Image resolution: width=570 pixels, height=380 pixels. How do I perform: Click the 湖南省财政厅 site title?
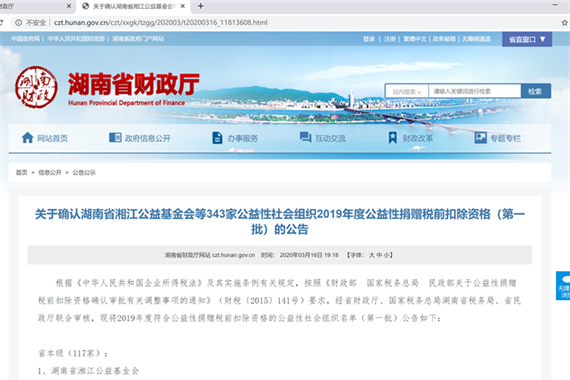click(x=134, y=84)
